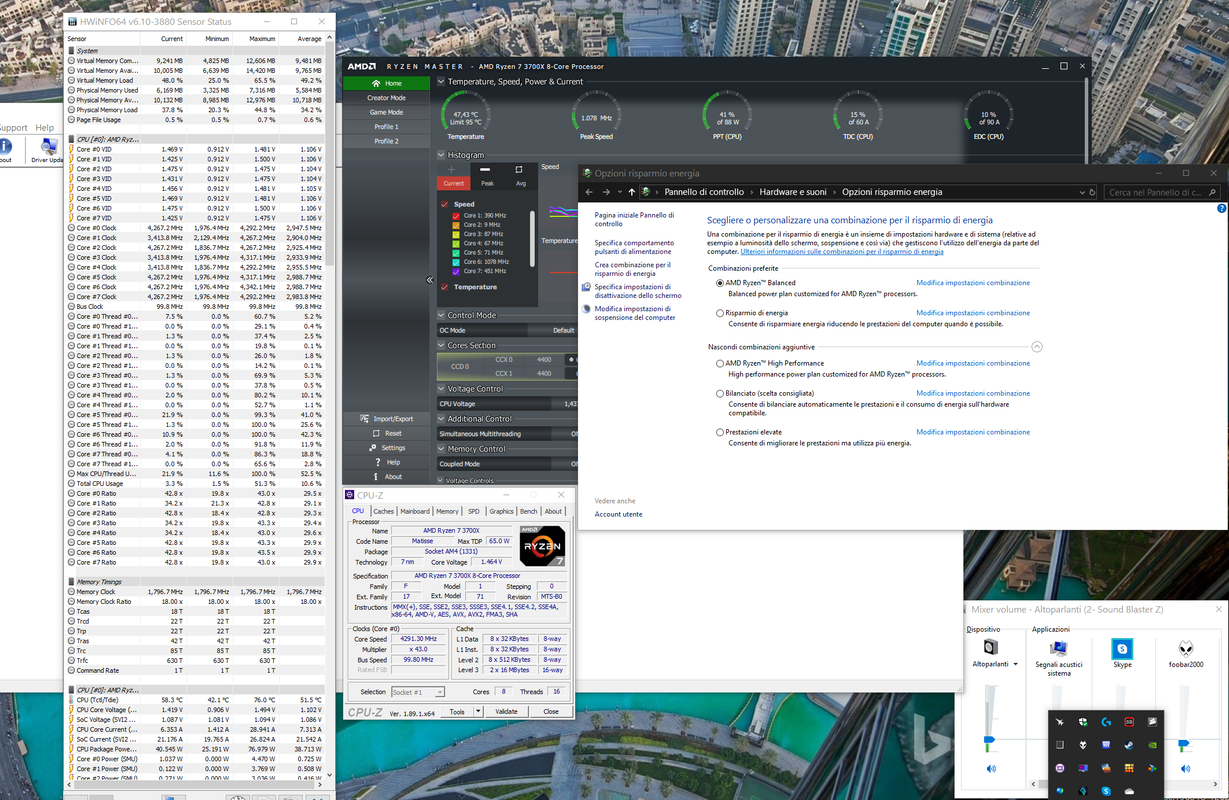Screen dimensions: 1229x800
Task: Collapse Control Mode section
Action: 442,315
